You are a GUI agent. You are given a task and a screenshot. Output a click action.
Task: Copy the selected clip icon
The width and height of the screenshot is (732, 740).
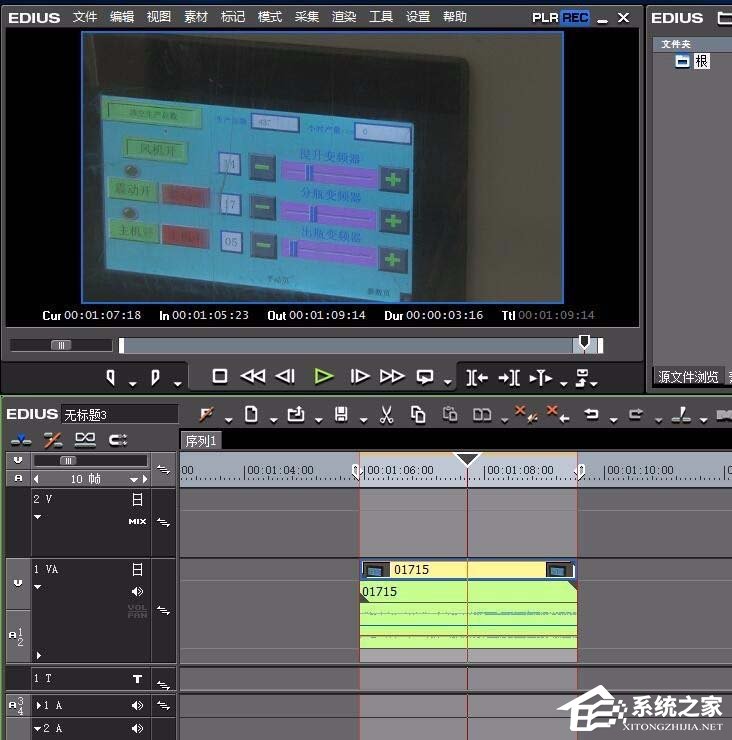pos(418,415)
